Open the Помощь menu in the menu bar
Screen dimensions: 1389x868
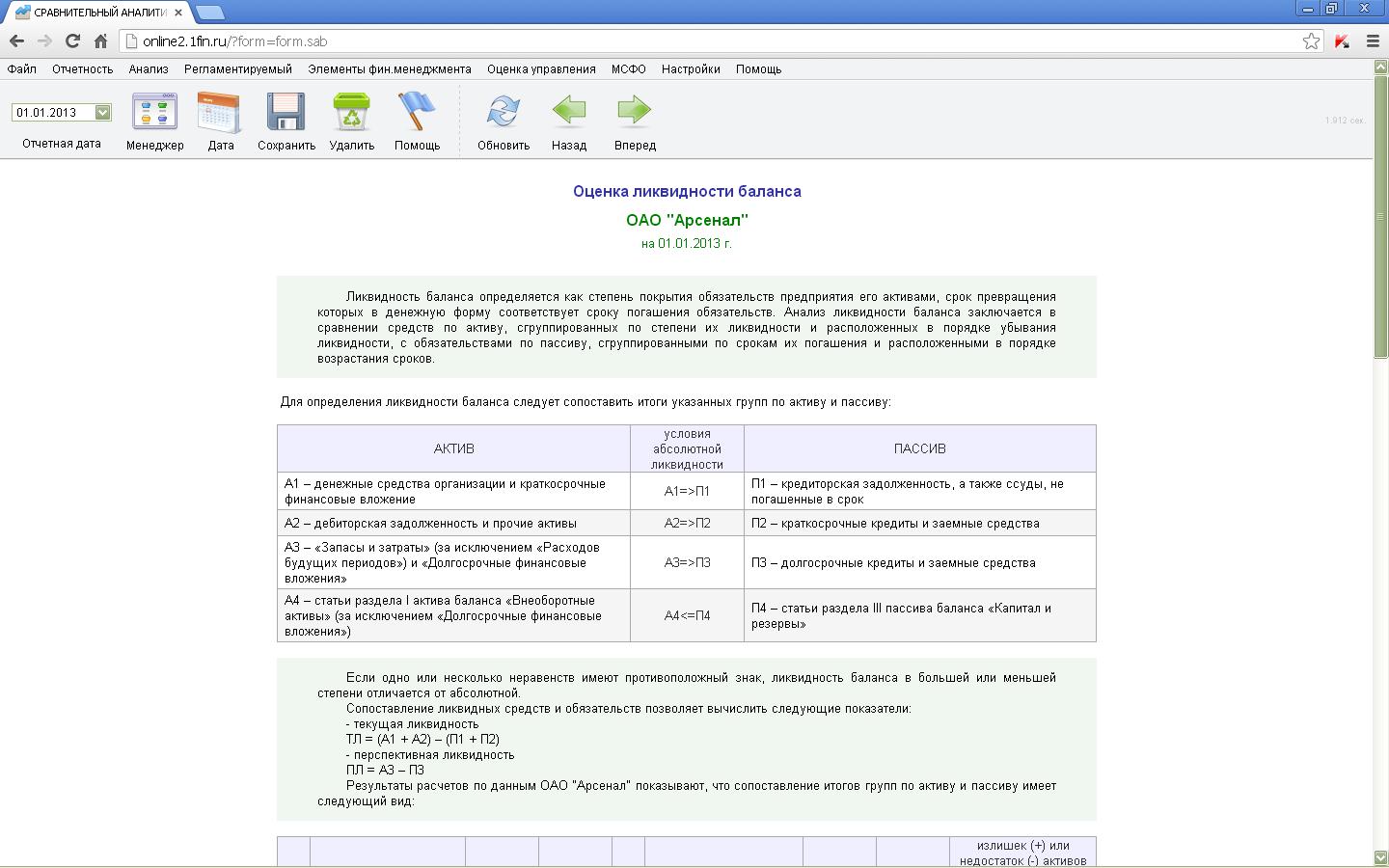758,69
